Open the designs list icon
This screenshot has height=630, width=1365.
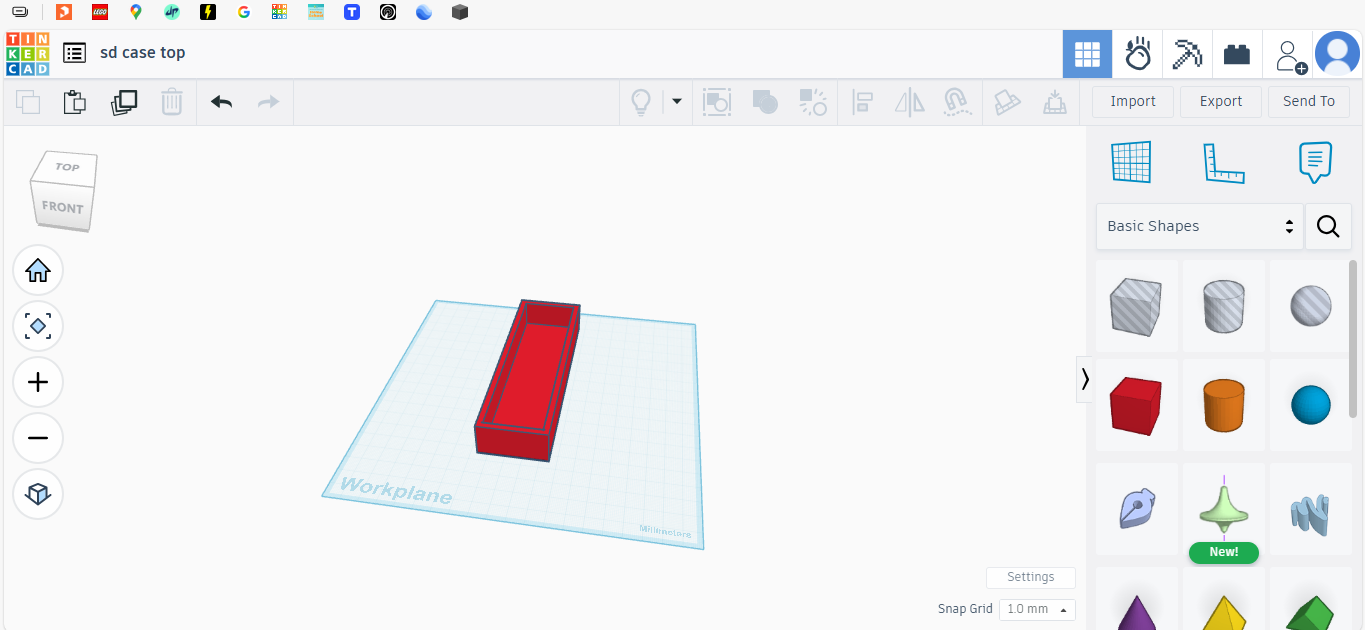(x=74, y=53)
